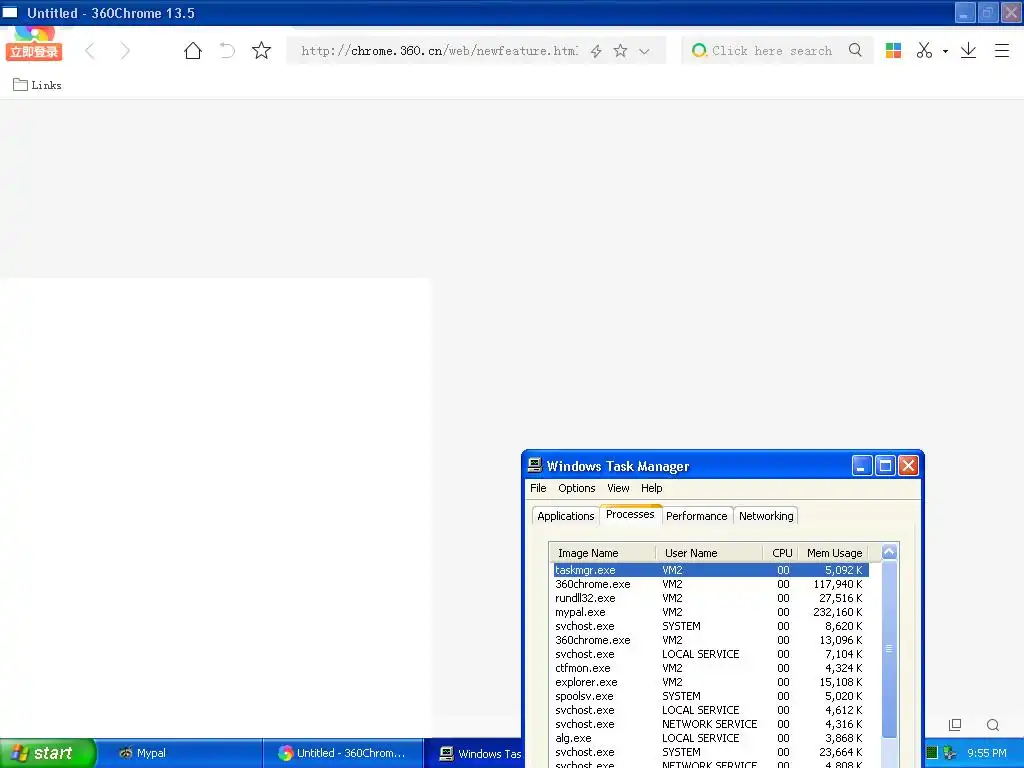Select the taskmgr.exe process row
1024x768 pixels.
711,570
